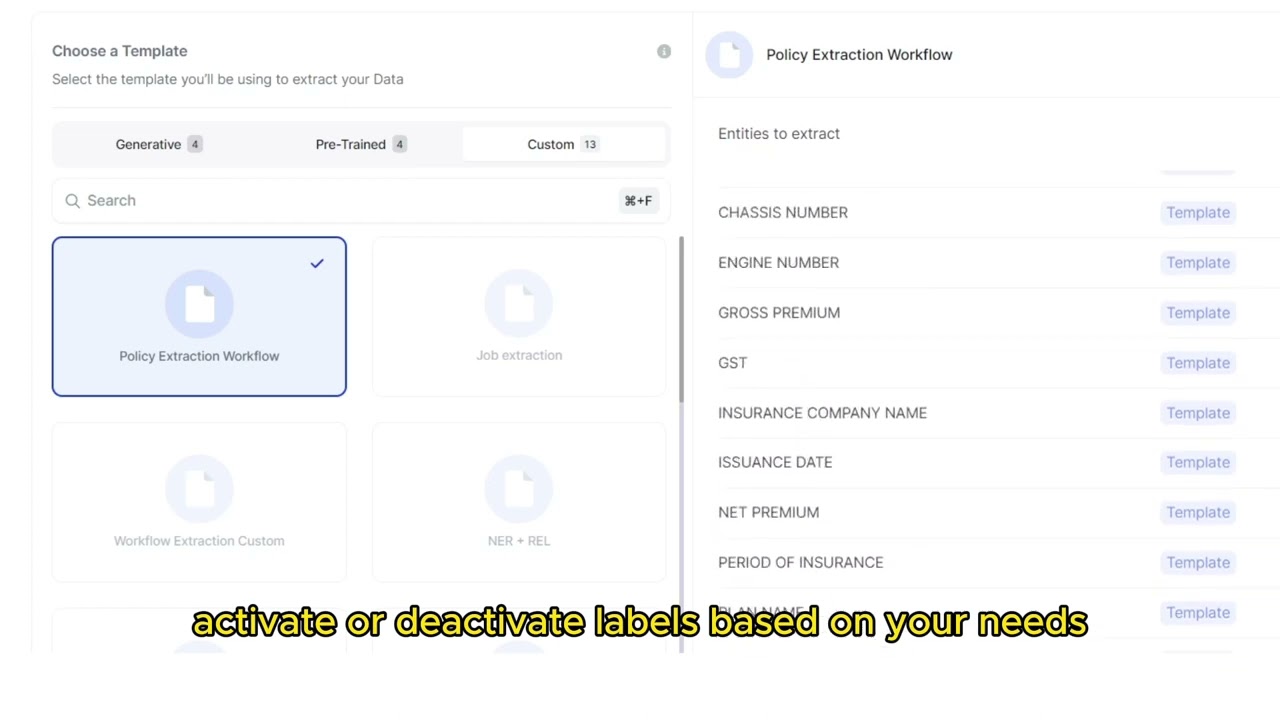Switch to the Pre-Trained tab
The image size is (1280, 720).
361,144
